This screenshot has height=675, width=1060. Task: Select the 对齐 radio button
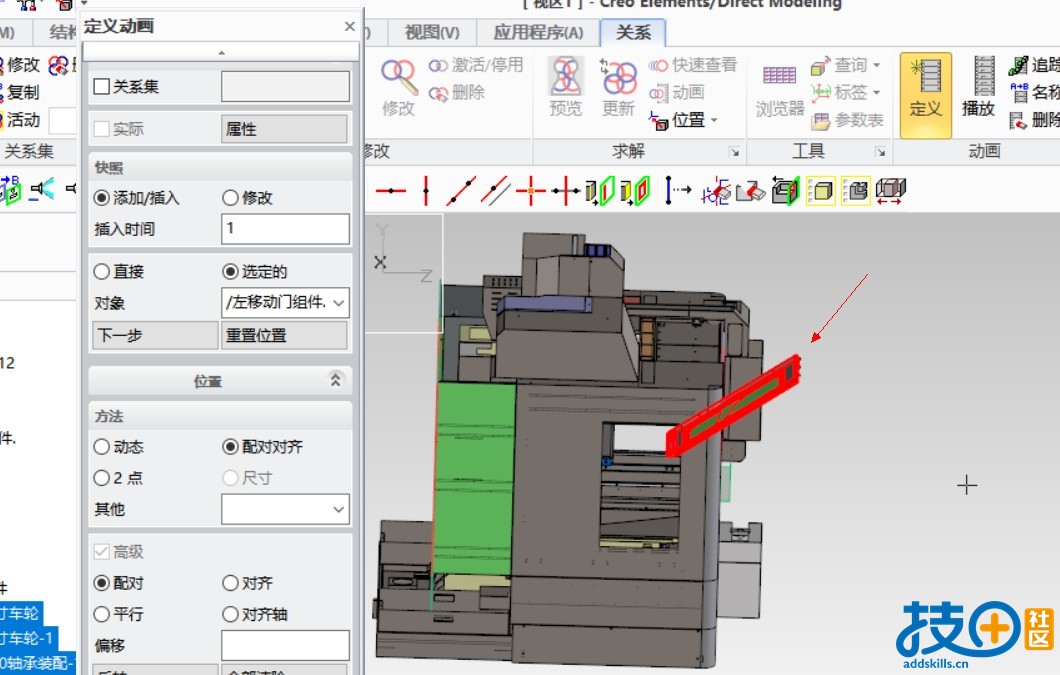pos(230,583)
